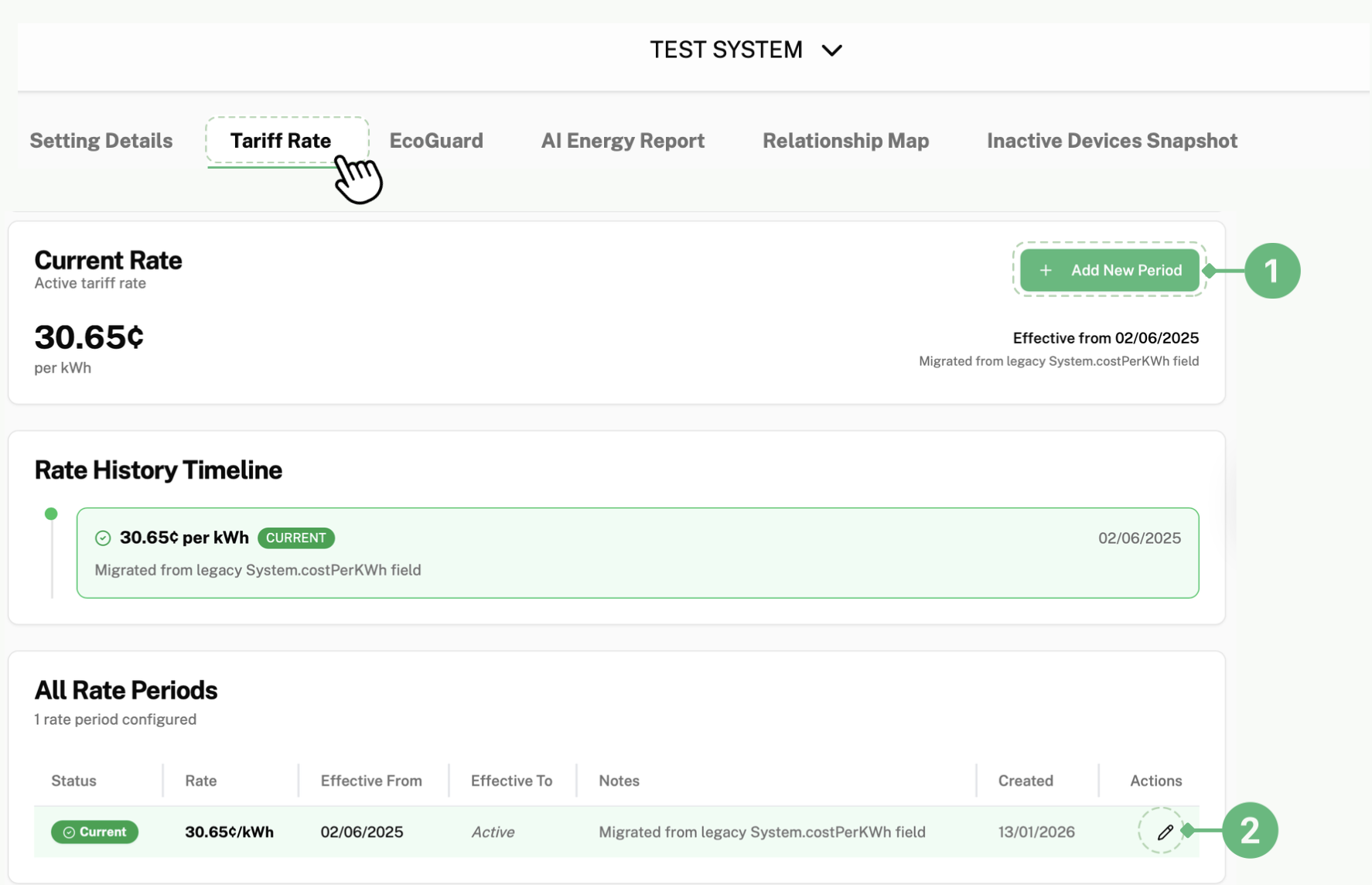Viewport: 1372px width, 885px height.
Task: Click annotation badge number 2
Action: (1250, 831)
